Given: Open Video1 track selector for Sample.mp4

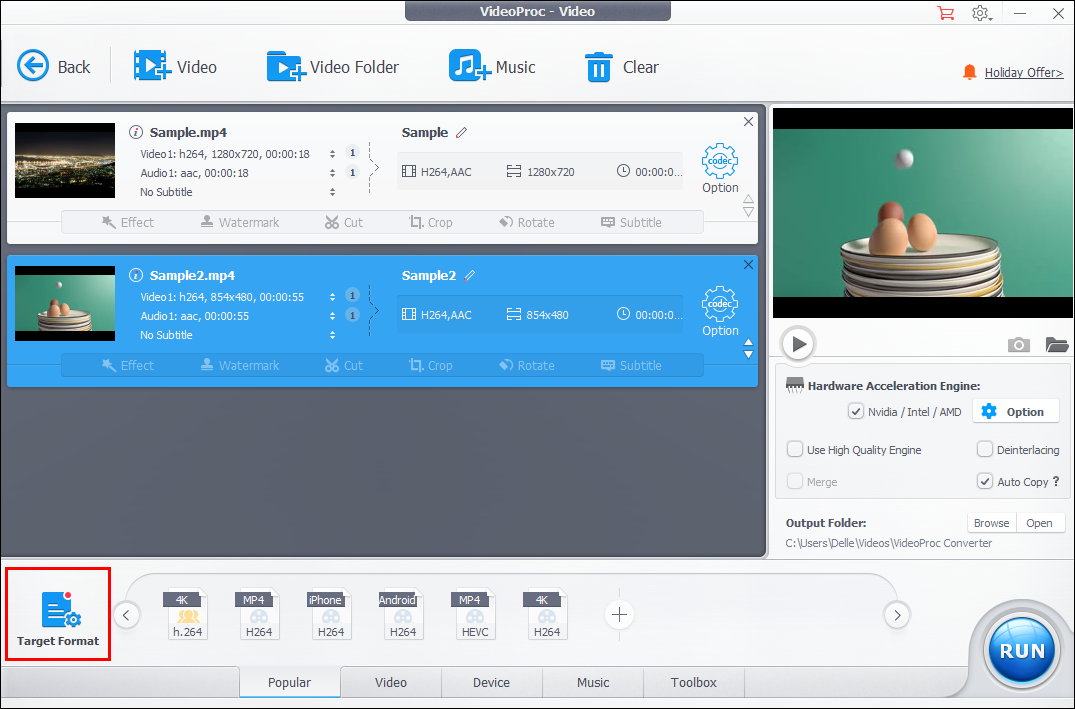Looking at the screenshot, I should click(333, 154).
